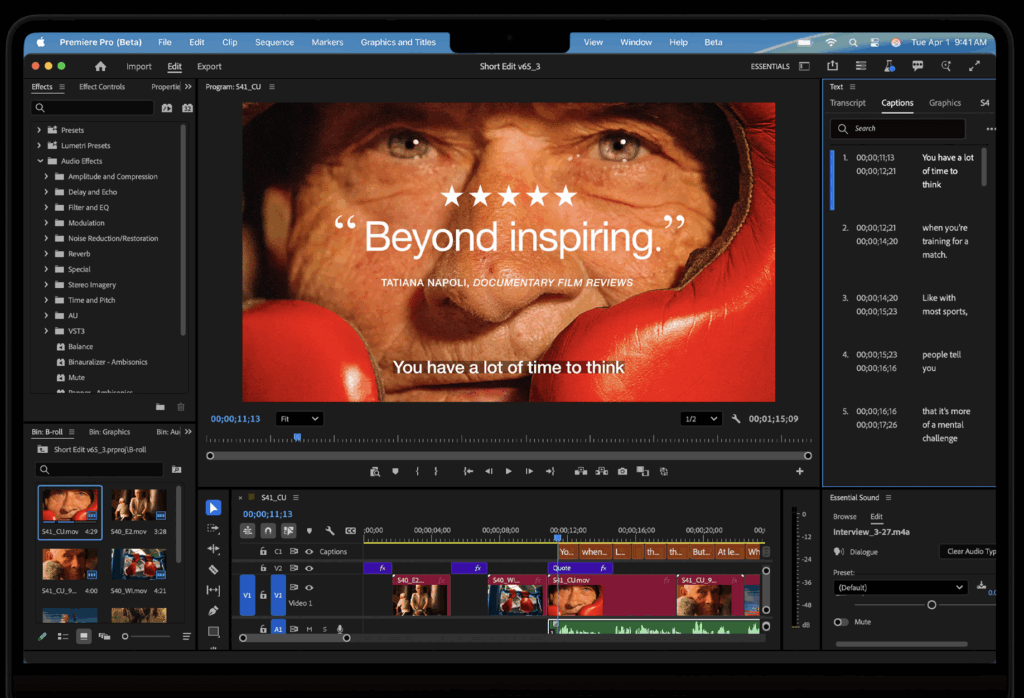Open the Fit zoom level dropdown
The height and width of the screenshot is (698, 1024).
click(299, 419)
